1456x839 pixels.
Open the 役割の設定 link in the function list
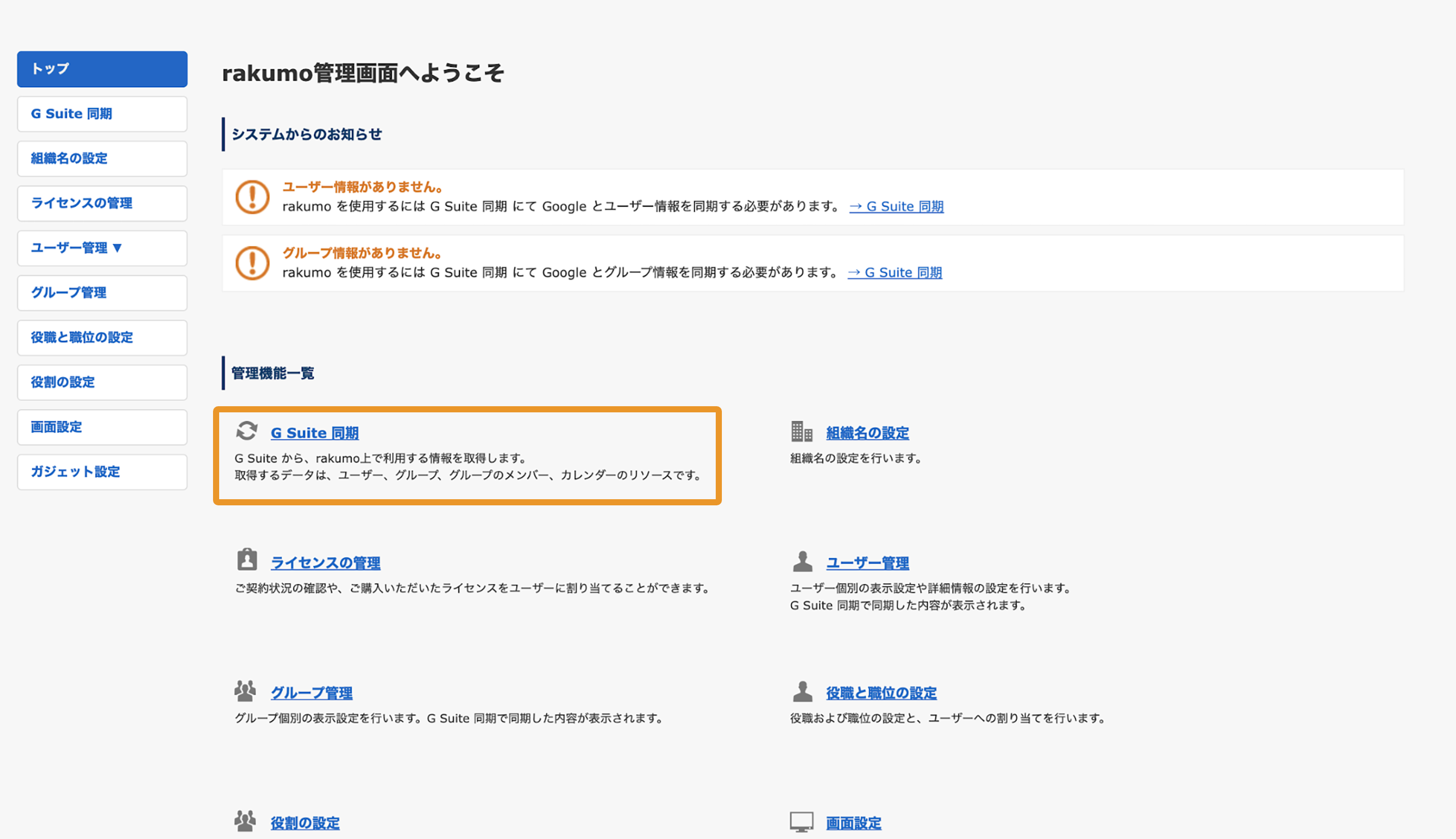[306, 823]
